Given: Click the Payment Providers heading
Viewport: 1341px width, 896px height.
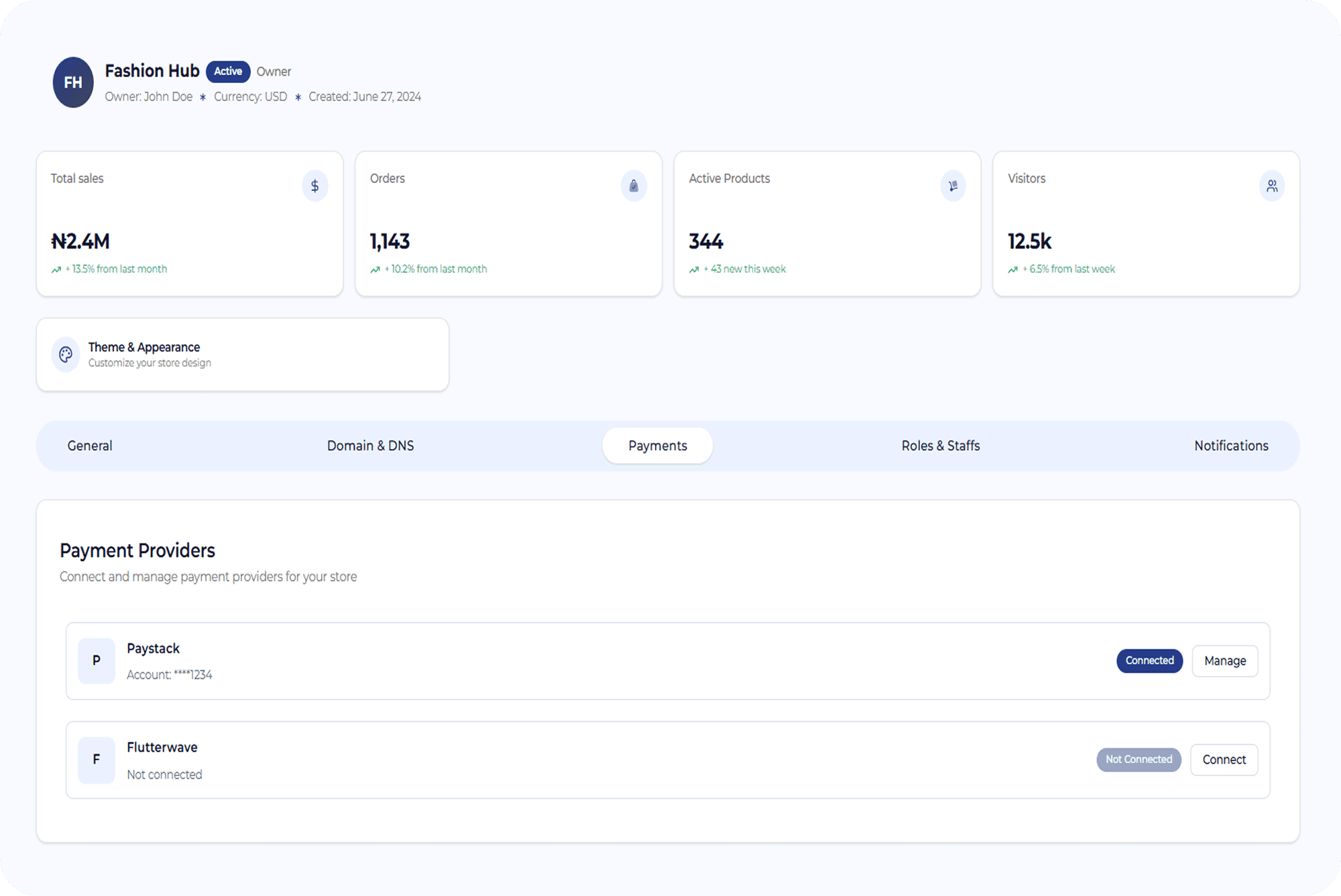Looking at the screenshot, I should (x=137, y=551).
